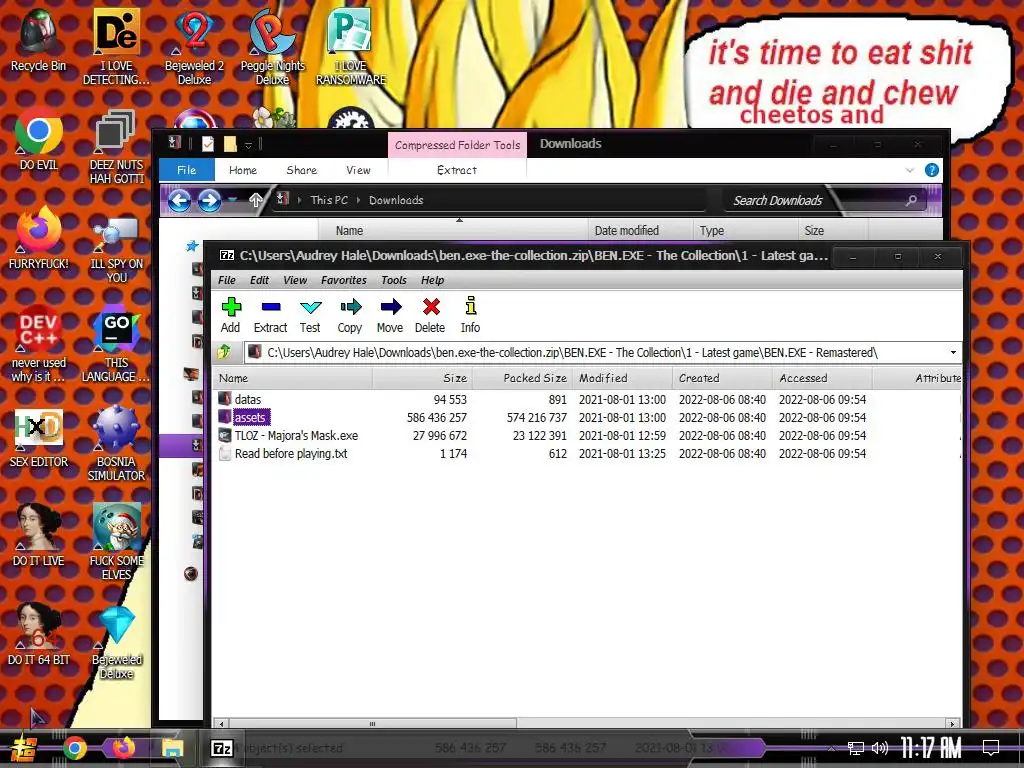Screen dimensions: 1024x768
Task: Select the HxD desktop icon
Action: [39, 438]
